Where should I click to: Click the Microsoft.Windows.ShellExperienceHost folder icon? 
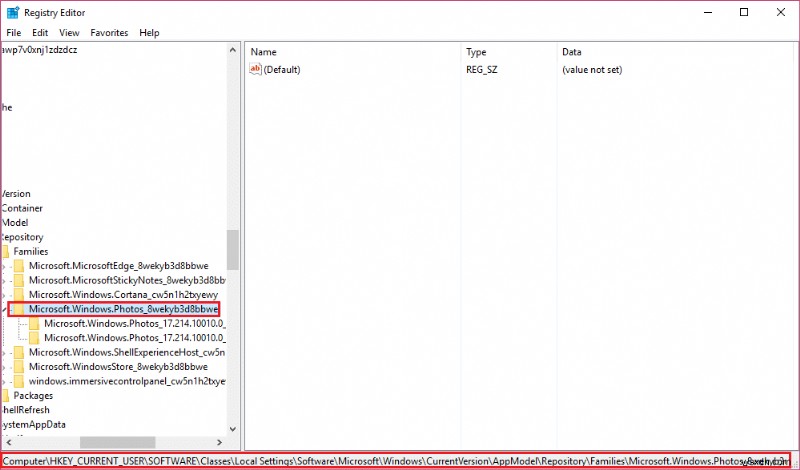[19, 352]
